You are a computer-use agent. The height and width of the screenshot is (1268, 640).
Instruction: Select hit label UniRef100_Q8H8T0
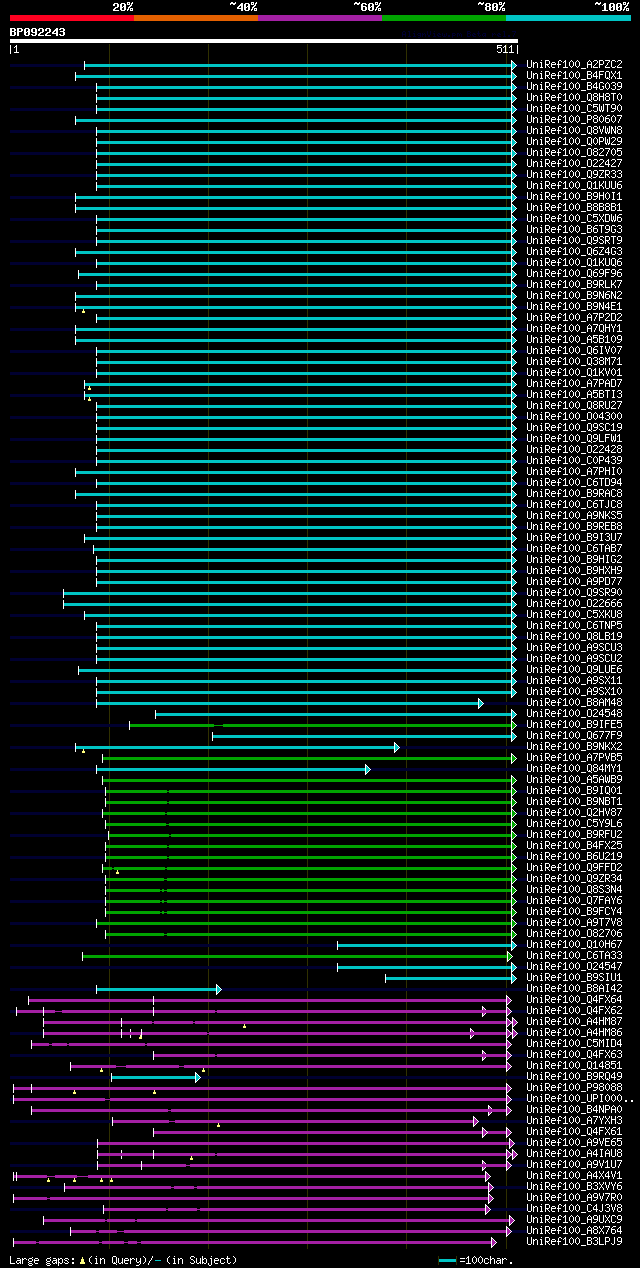pos(574,97)
